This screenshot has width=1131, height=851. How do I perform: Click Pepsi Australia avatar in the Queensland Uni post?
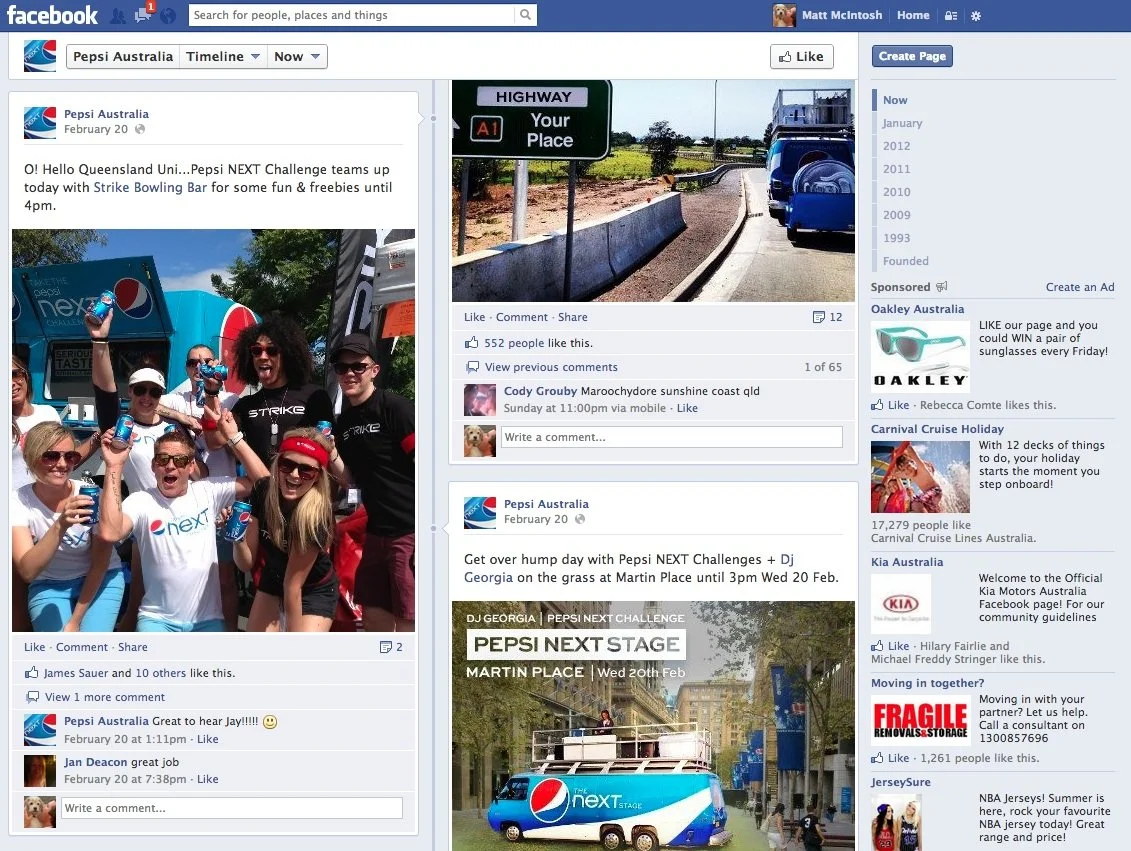coord(40,123)
